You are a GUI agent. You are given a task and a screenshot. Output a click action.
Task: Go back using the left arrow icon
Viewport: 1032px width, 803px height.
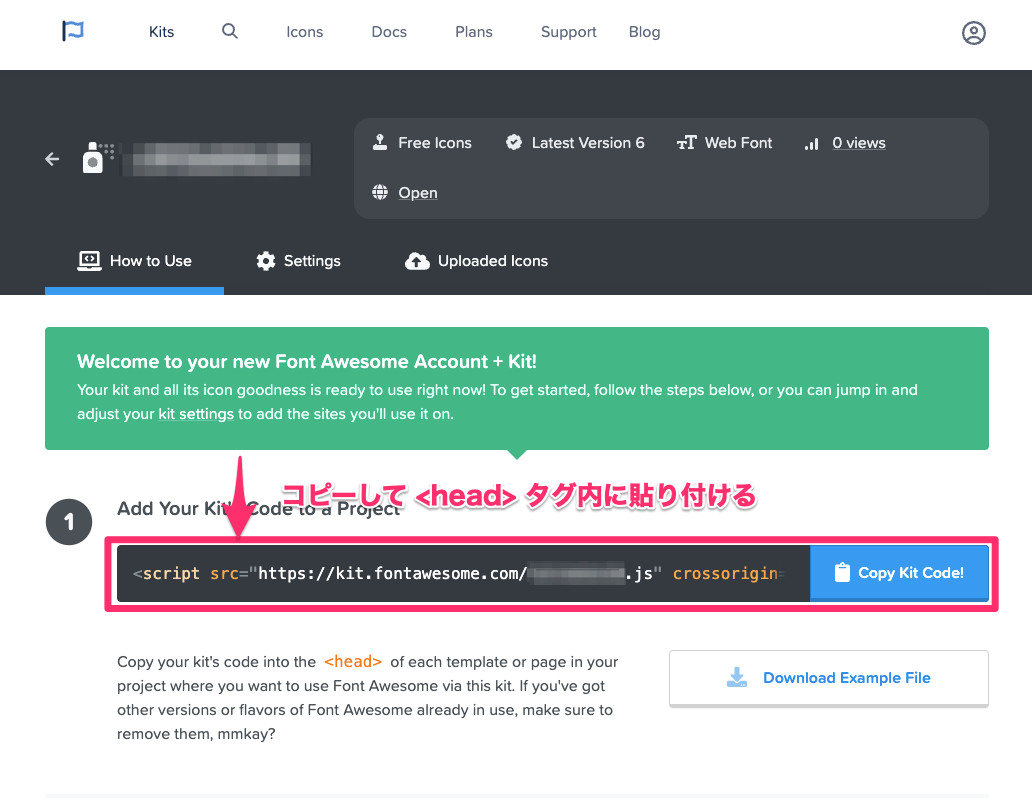pos(52,159)
